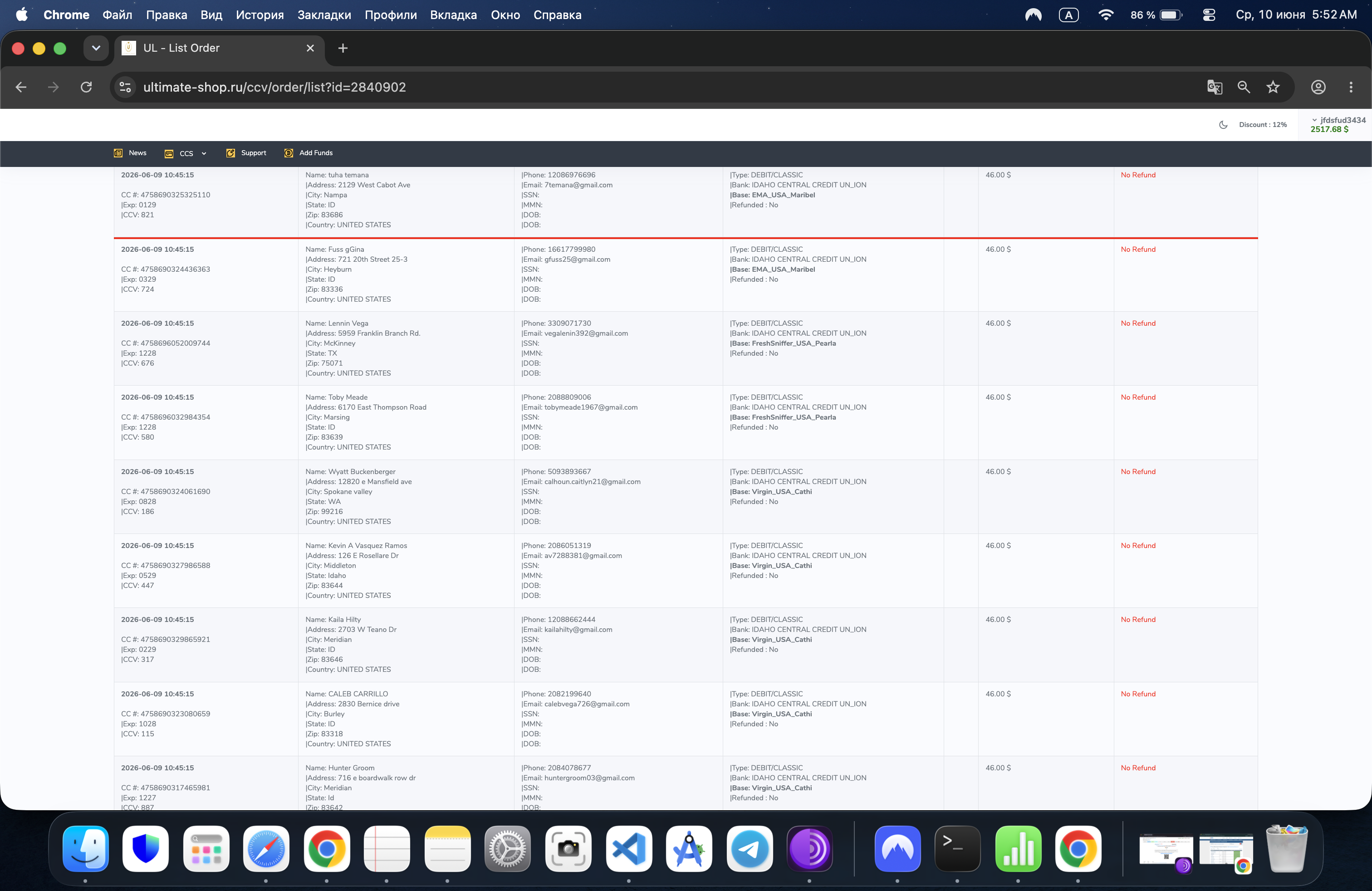Open the zoom magnifier icon in address bar
The height and width of the screenshot is (891, 1372).
click(1244, 87)
